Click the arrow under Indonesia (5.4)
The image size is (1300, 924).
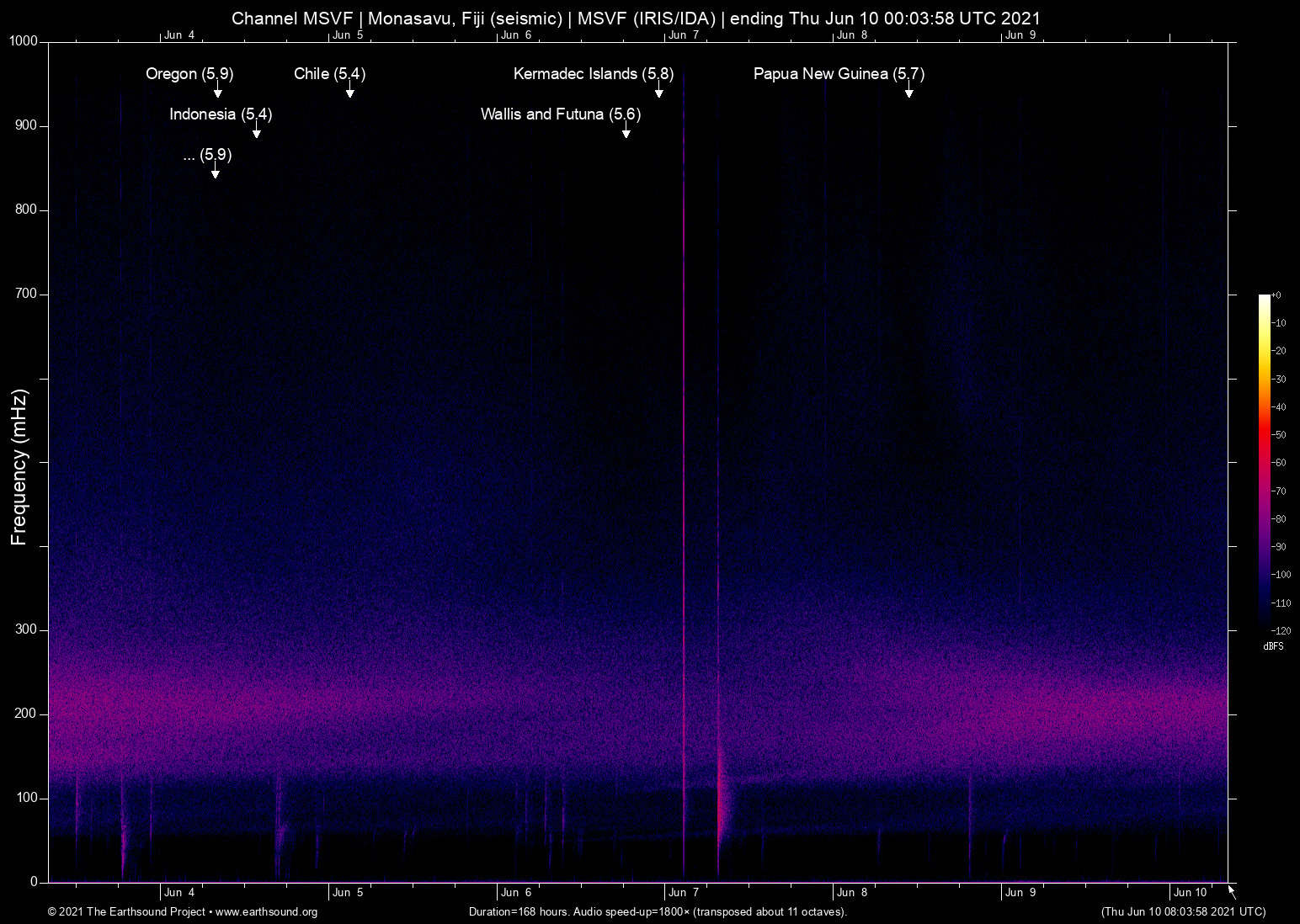(257, 131)
